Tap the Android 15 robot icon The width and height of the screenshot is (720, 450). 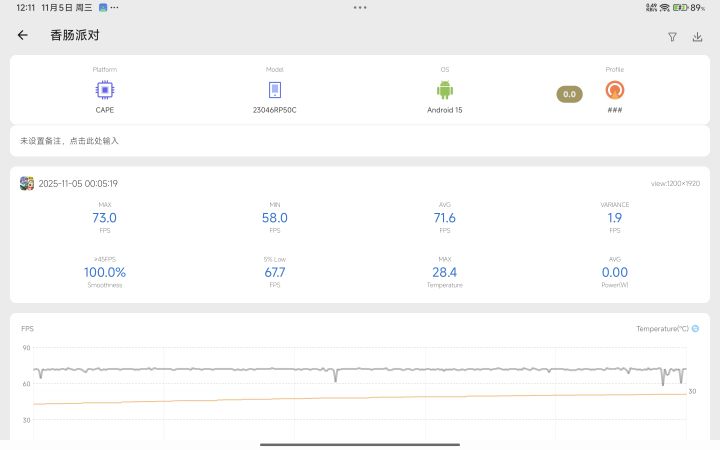point(444,90)
